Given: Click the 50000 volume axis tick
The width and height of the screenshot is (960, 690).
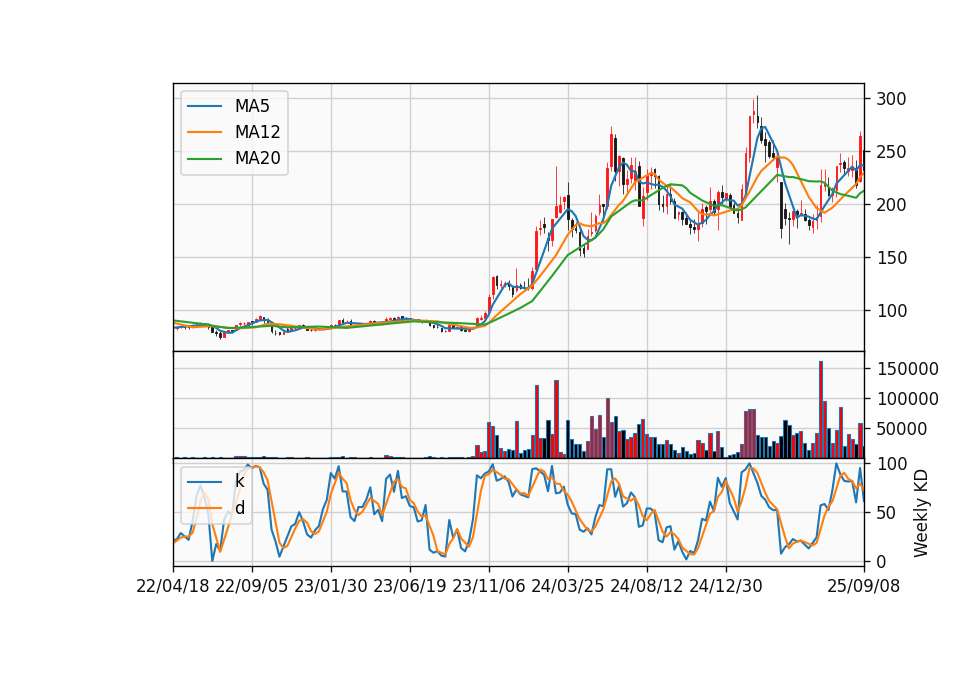Looking at the screenshot, I should 902,429.
